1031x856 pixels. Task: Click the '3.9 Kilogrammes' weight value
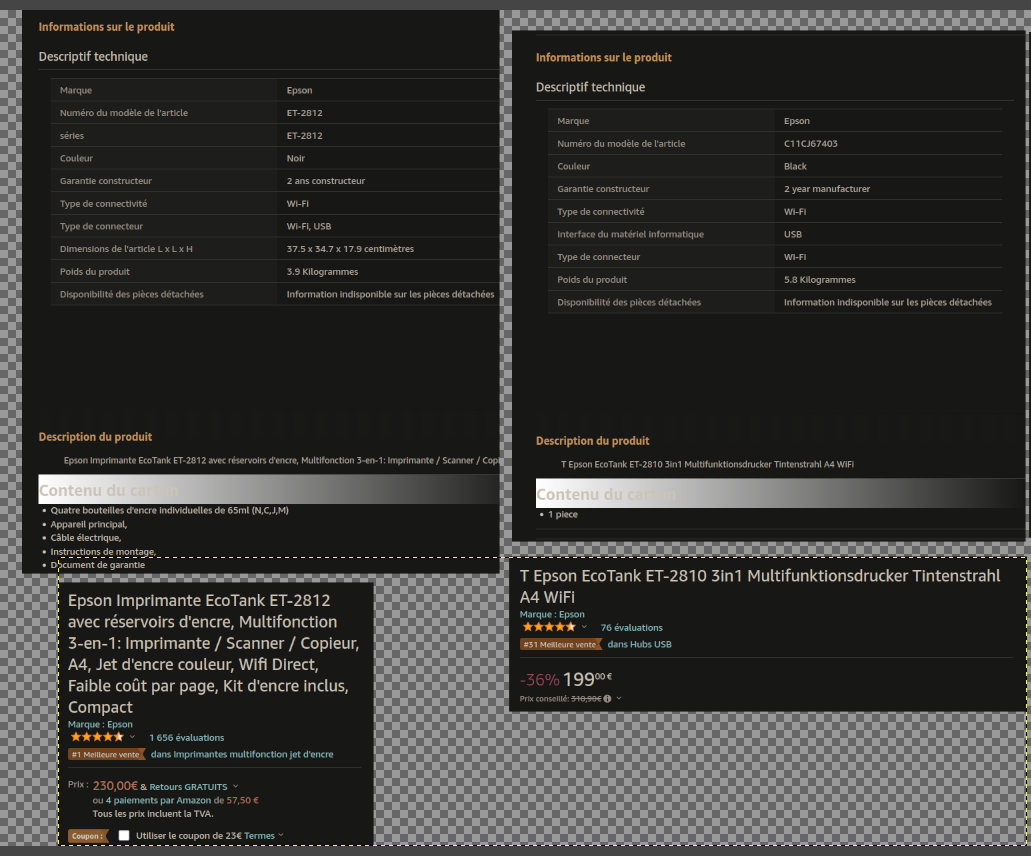[322, 272]
